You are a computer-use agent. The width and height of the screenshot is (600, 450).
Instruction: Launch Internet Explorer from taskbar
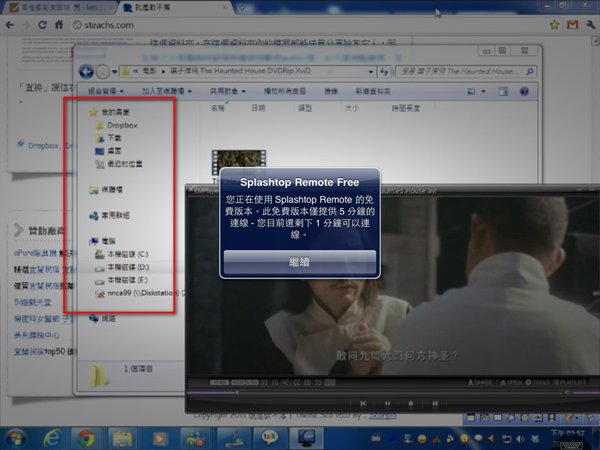pyautogui.click(x=52, y=438)
